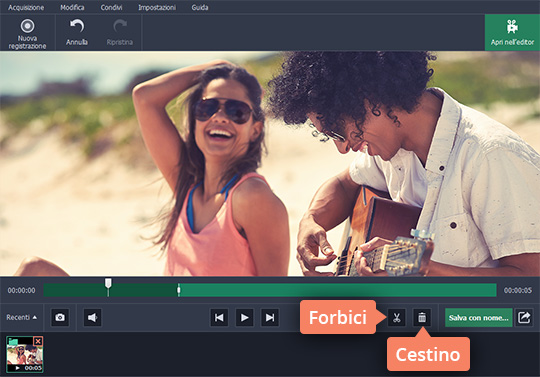Click the share export arrow icon

click(x=524, y=317)
